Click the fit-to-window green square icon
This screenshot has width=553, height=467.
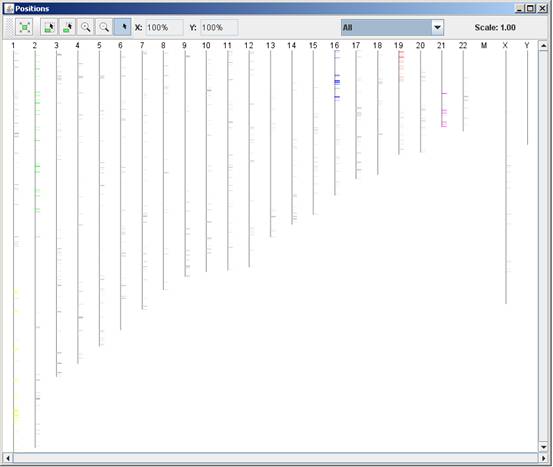point(24,28)
